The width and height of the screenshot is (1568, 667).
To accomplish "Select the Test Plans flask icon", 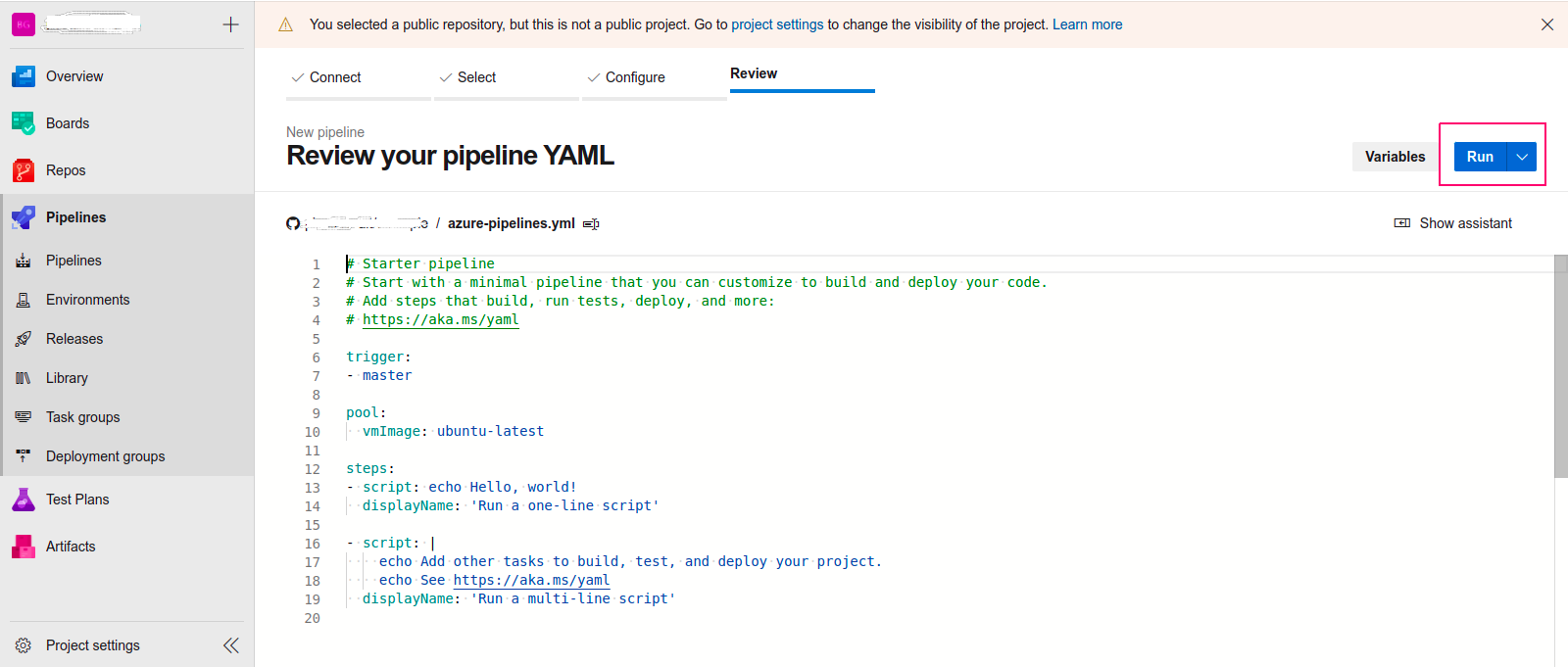I will pyautogui.click(x=24, y=500).
